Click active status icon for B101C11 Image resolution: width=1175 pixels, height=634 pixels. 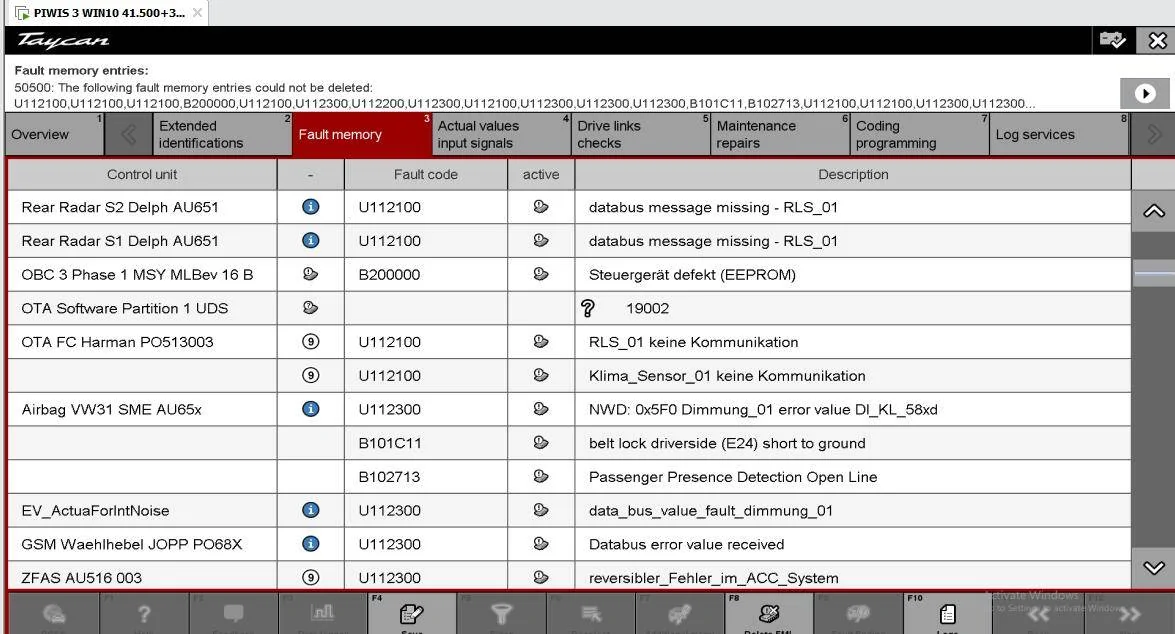click(x=540, y=443)
